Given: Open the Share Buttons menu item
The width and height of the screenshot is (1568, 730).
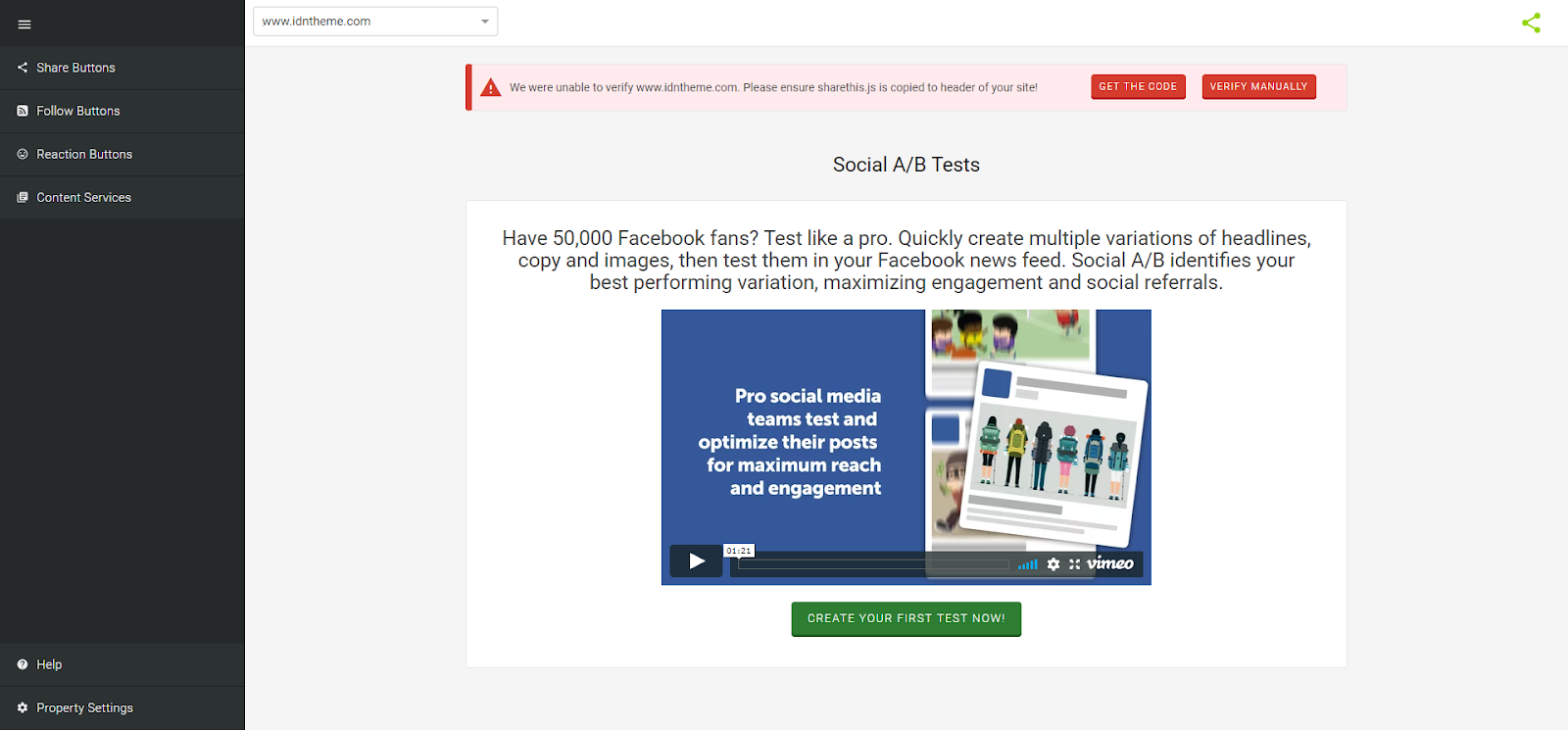Looking at the screenshot, I should [x=122, y=68].
